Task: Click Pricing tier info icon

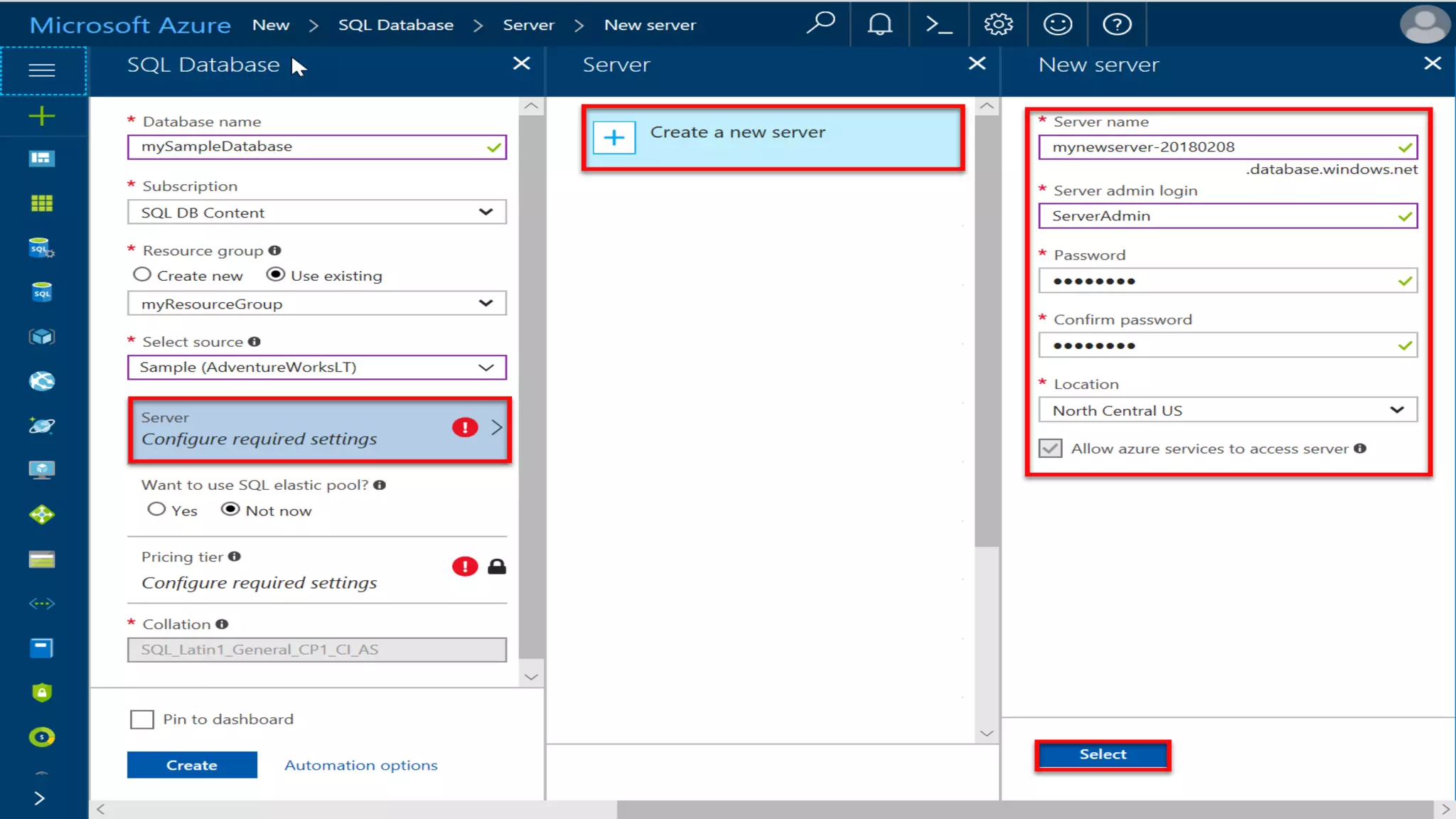Action: [235, 557]
